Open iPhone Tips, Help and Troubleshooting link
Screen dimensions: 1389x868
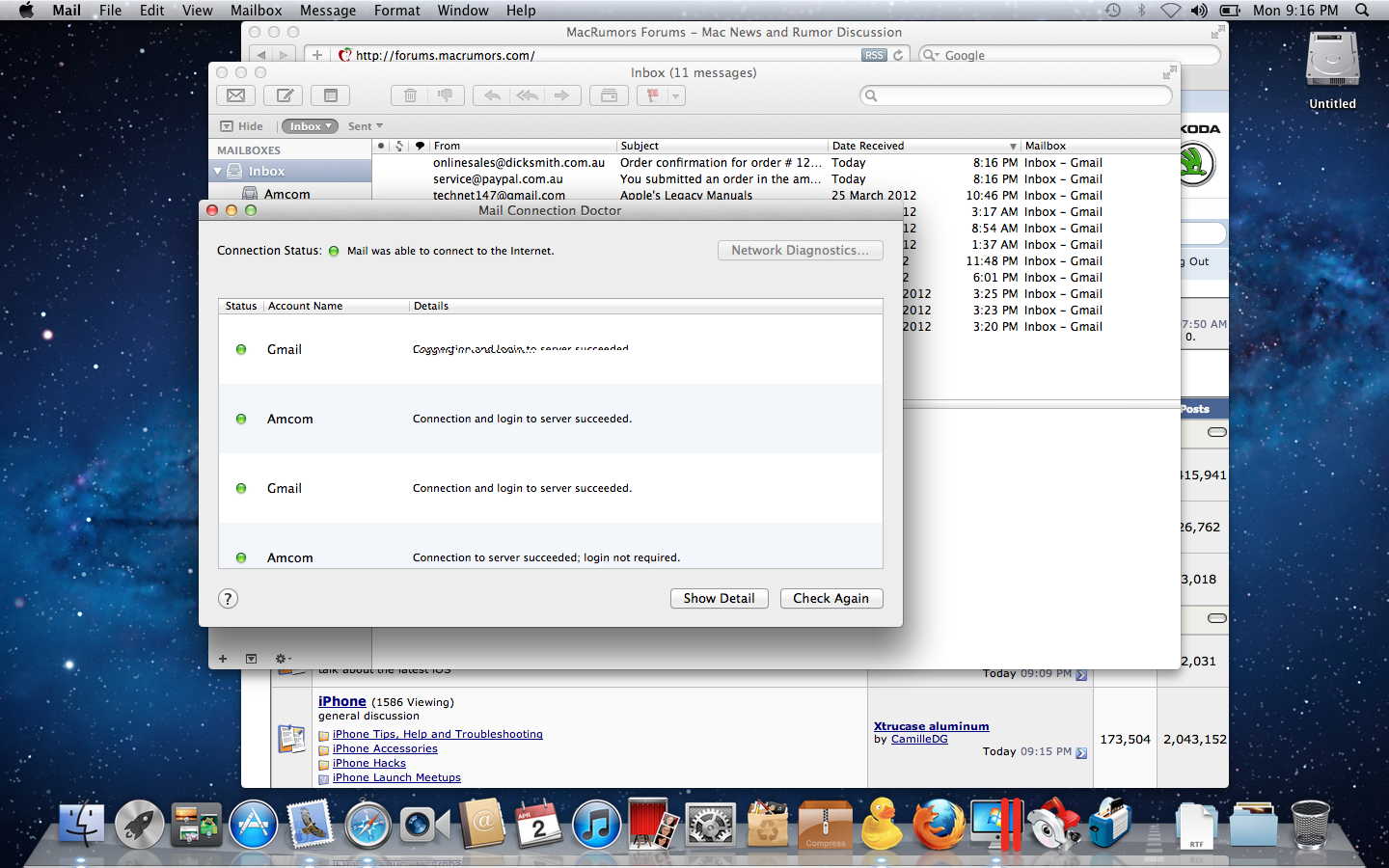pyautogui.click(x=438, y=734)
